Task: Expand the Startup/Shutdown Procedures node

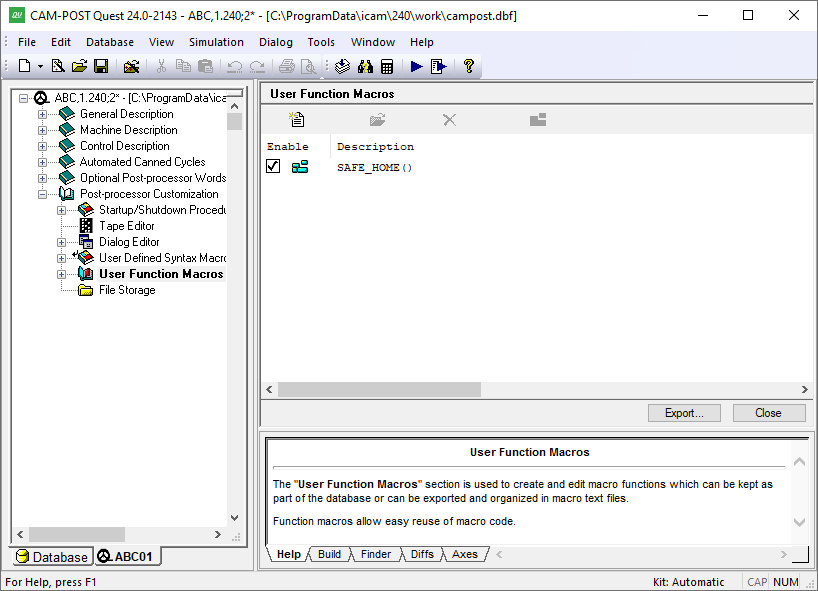Action: 62,210
